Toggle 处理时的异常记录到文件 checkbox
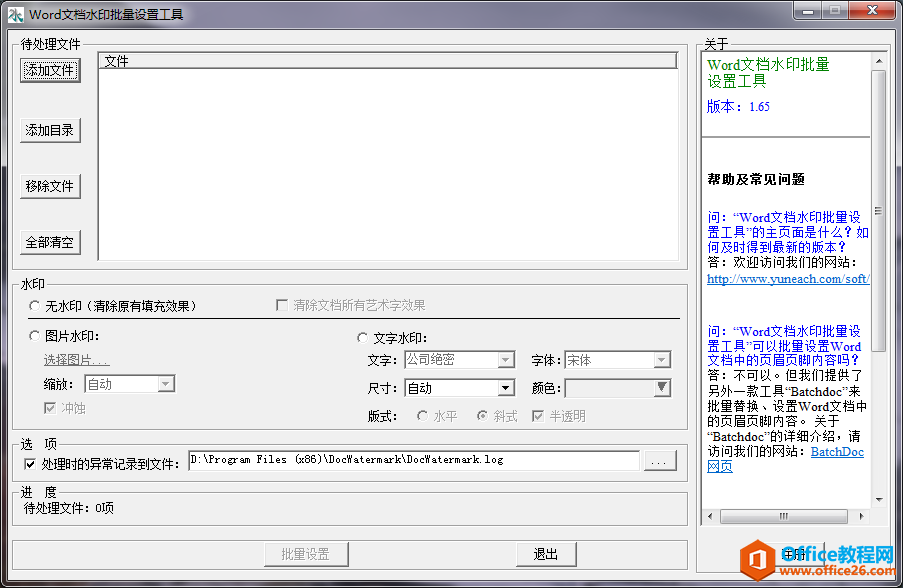The width and height of the screenshot is (903, 588). coord(30,464)
